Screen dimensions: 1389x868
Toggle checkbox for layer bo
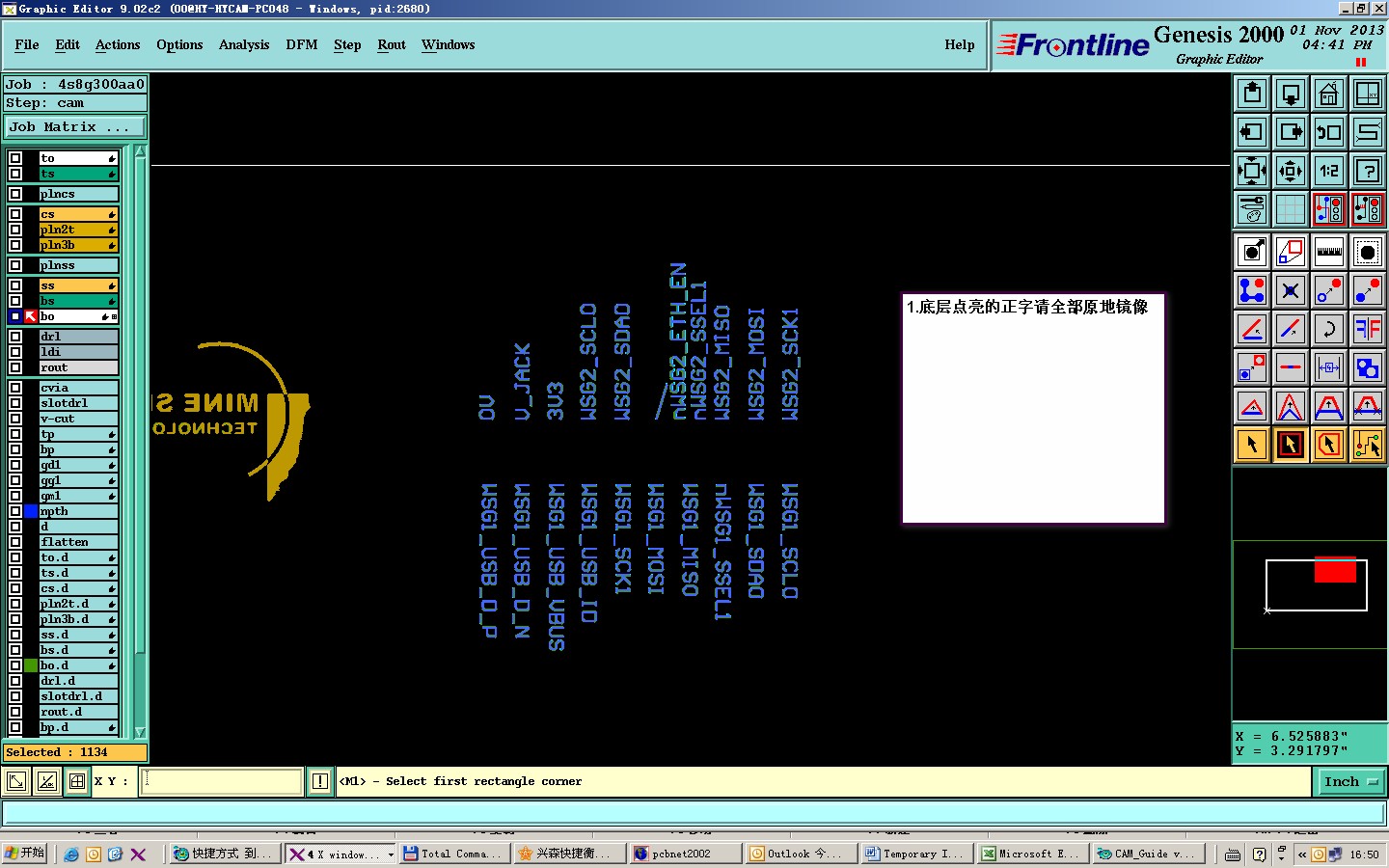(x=15, y=316)
